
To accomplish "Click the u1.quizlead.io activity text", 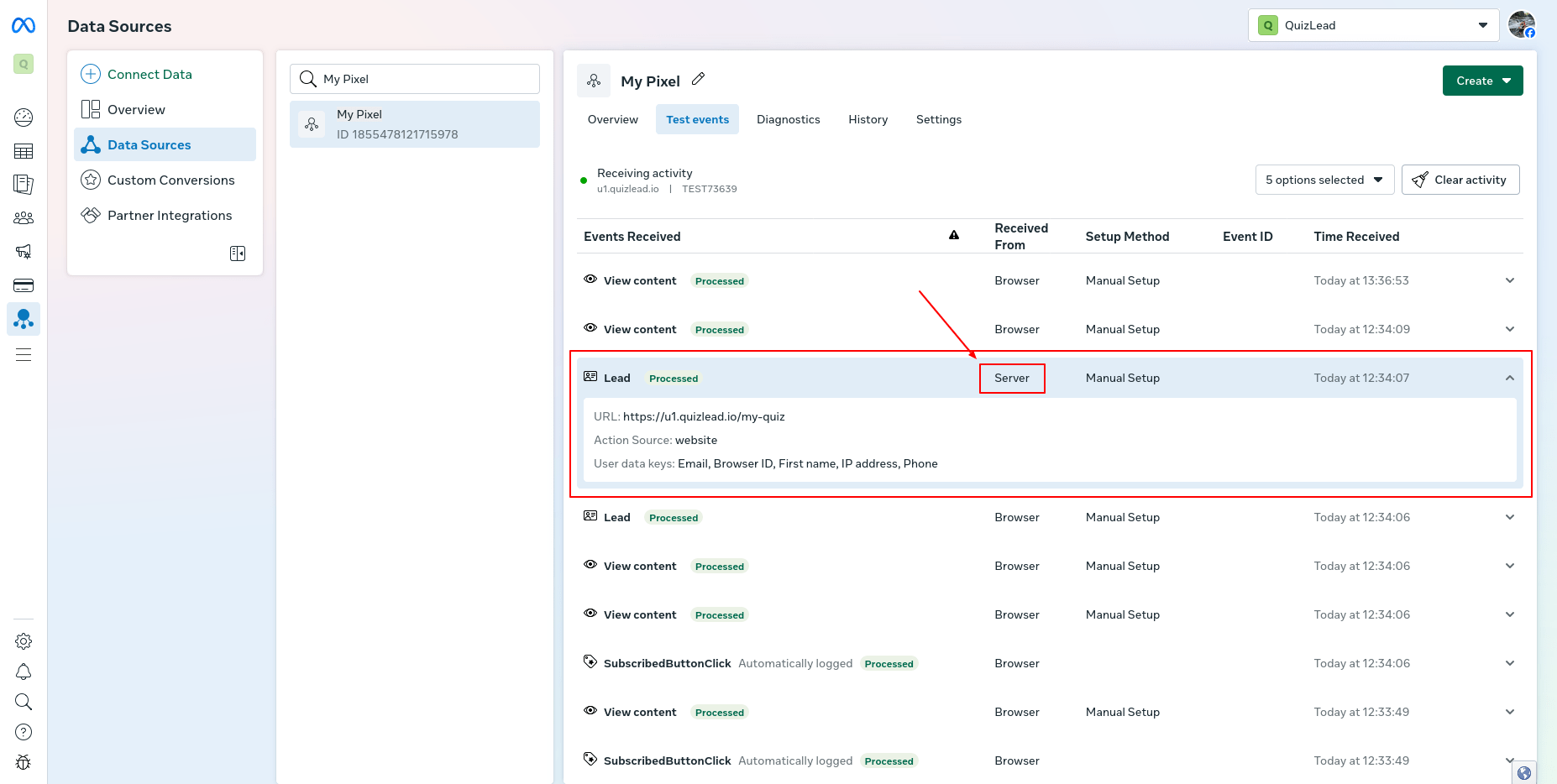I will 628,189.
